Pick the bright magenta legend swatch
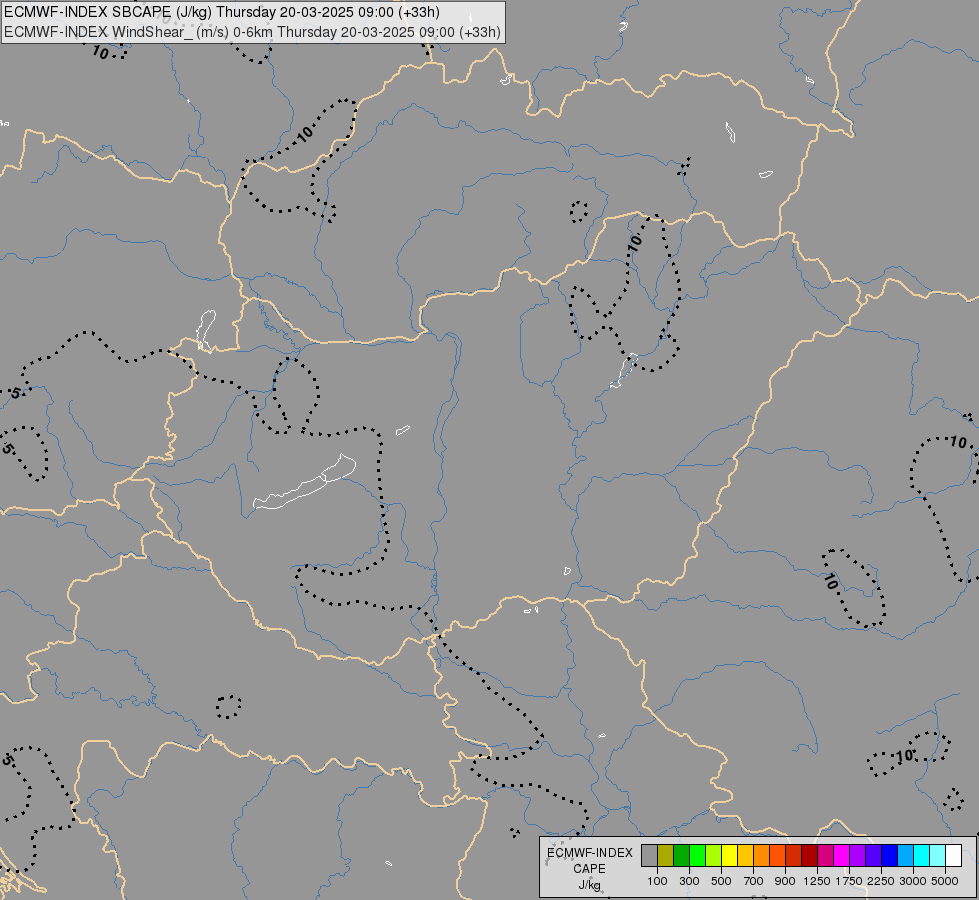This screenshot has width=979, height=900. pos(842,856)
